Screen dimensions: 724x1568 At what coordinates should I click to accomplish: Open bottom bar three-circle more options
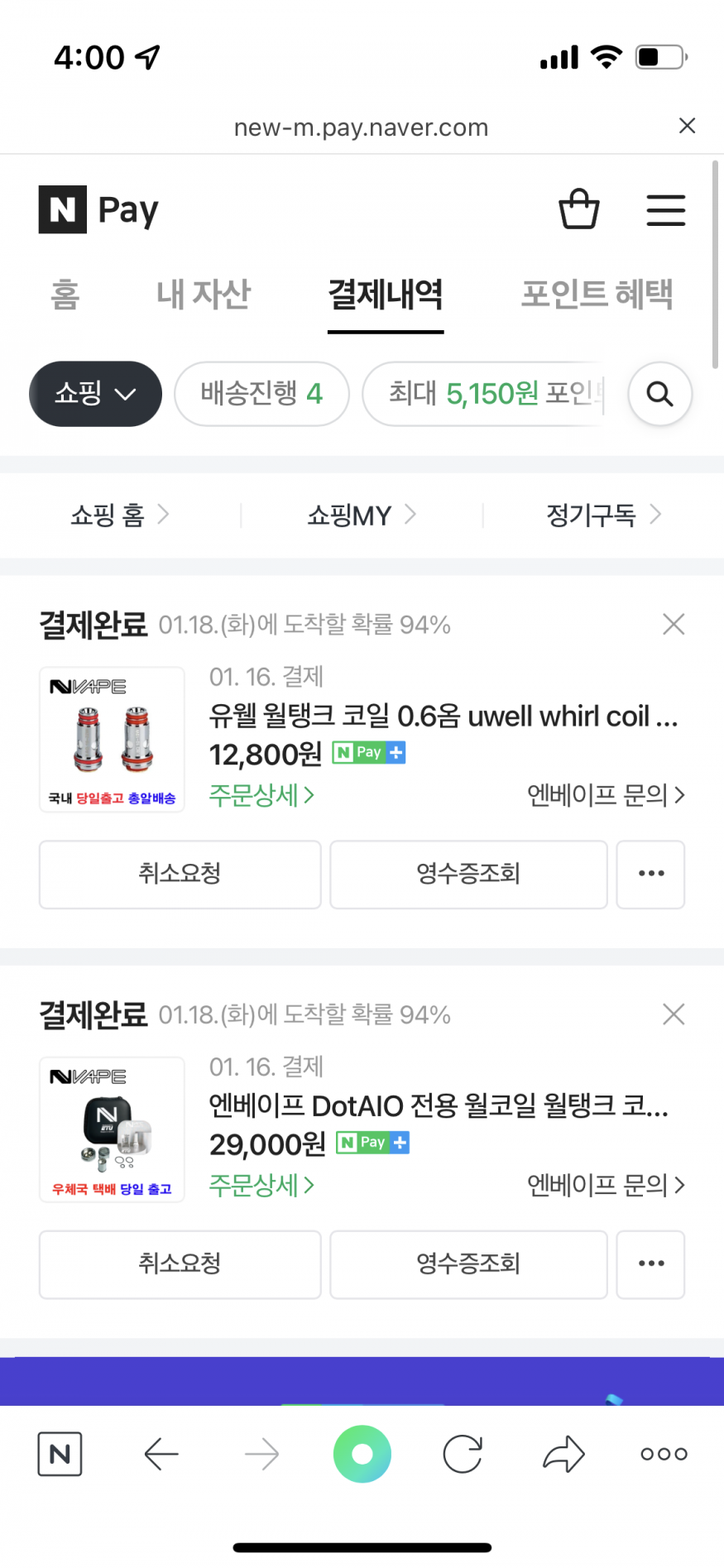(x=664, y=1454)
